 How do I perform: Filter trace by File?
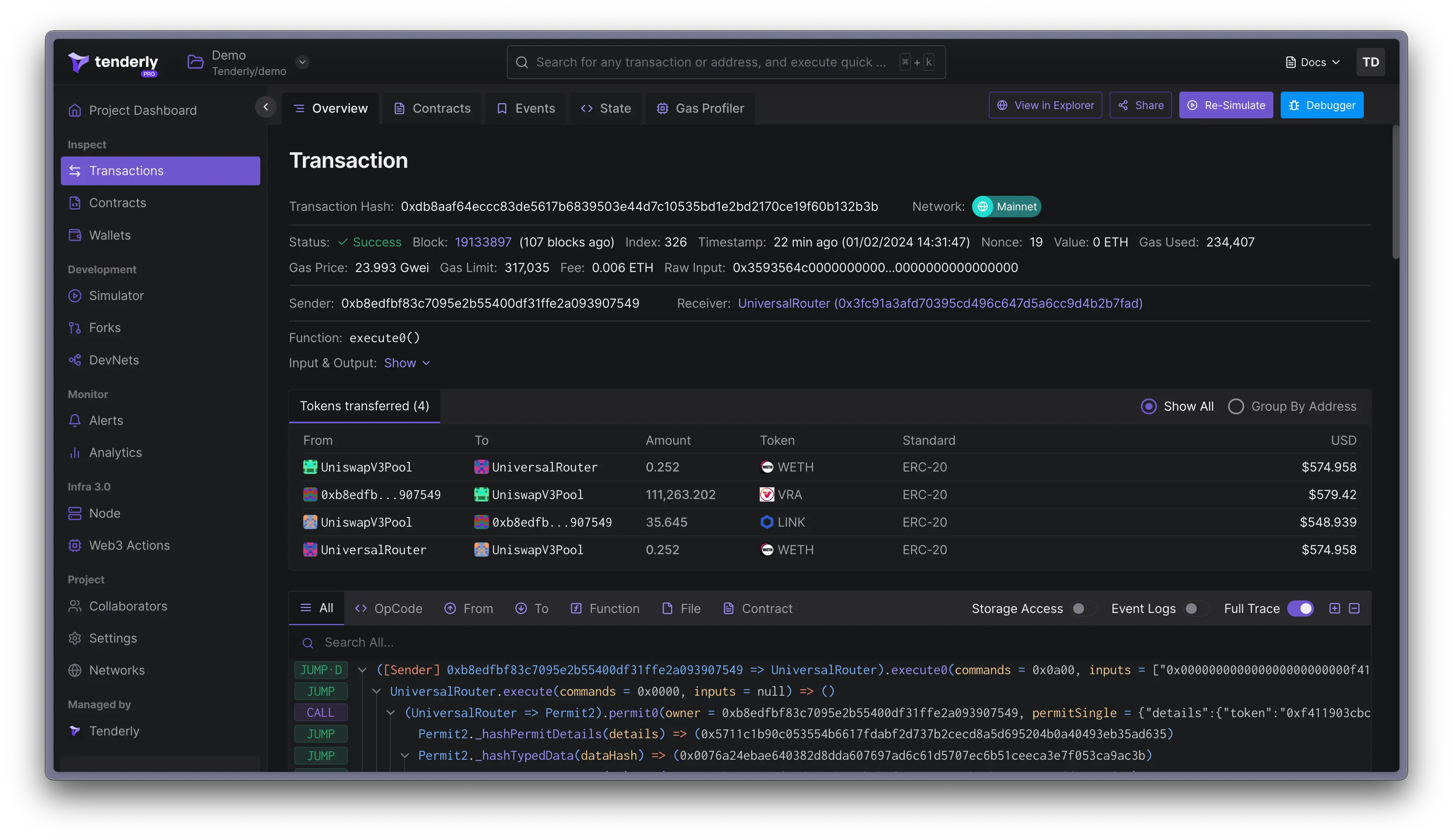681,608
